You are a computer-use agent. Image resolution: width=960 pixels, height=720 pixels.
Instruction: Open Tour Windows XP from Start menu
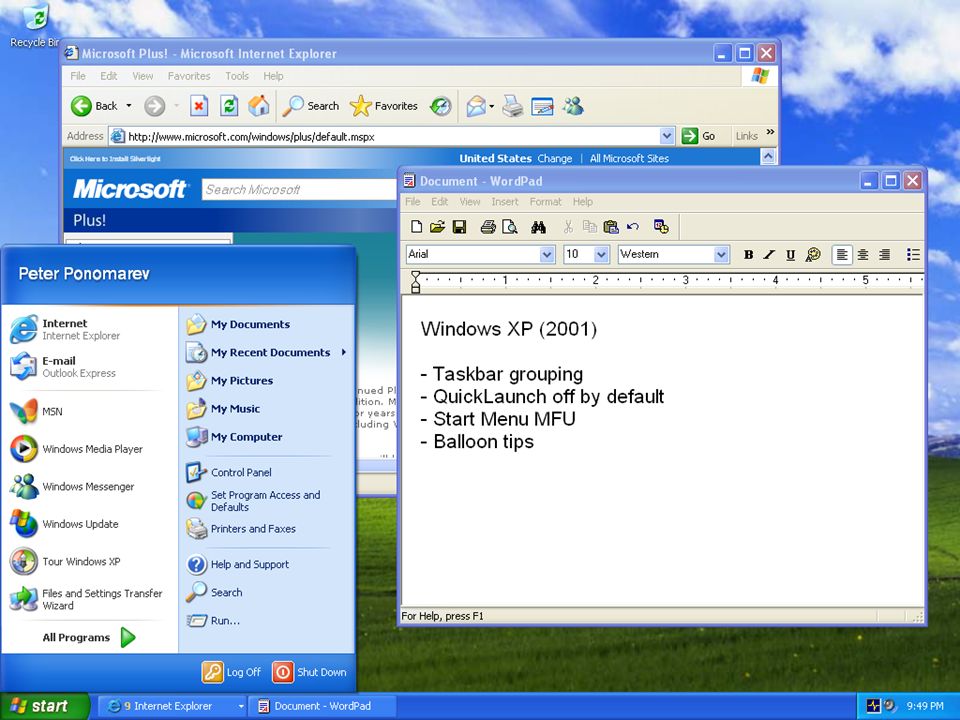pyautogui.click(x=89, y=561)
